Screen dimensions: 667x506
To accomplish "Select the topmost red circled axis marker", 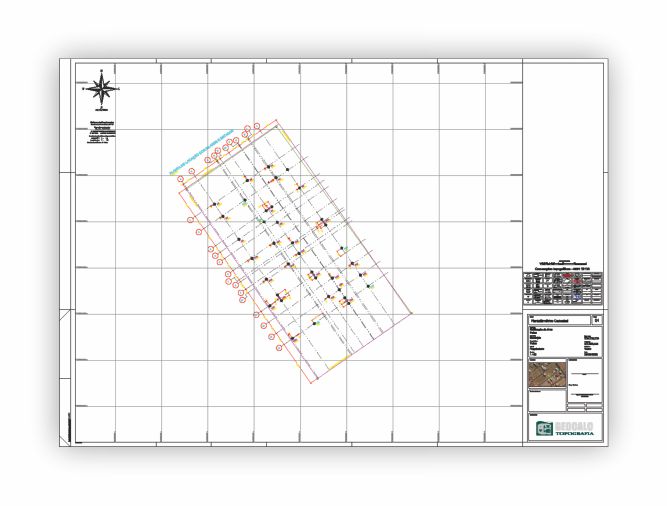I will click(x=257, y=124).
